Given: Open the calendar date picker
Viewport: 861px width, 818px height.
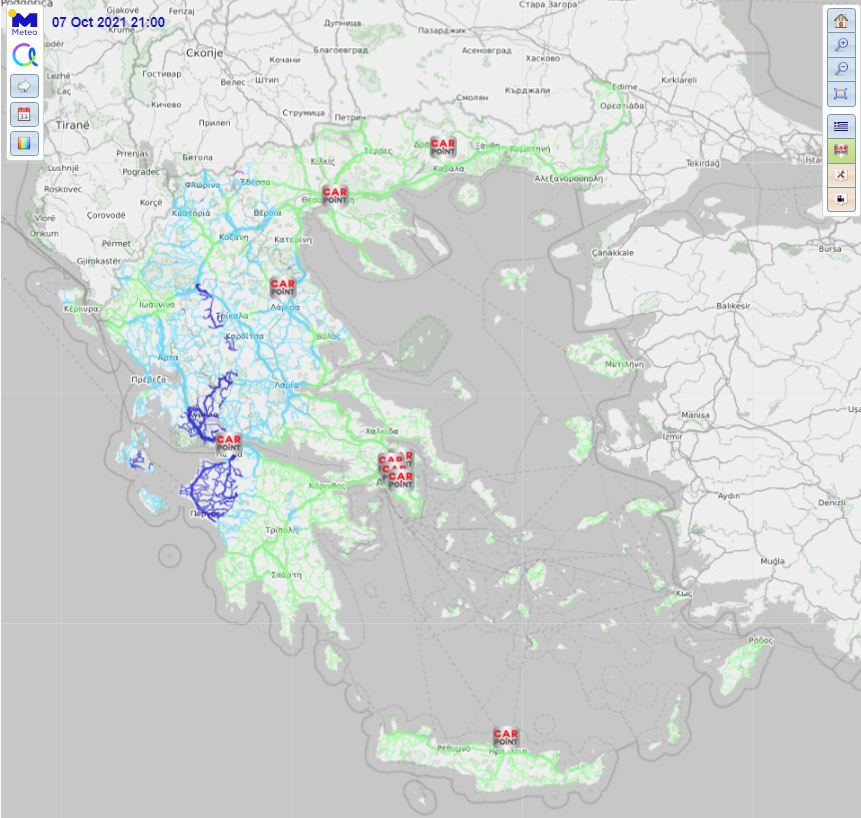Looking at the screenshot, I should pyautogui.click(x=24, y=115).
